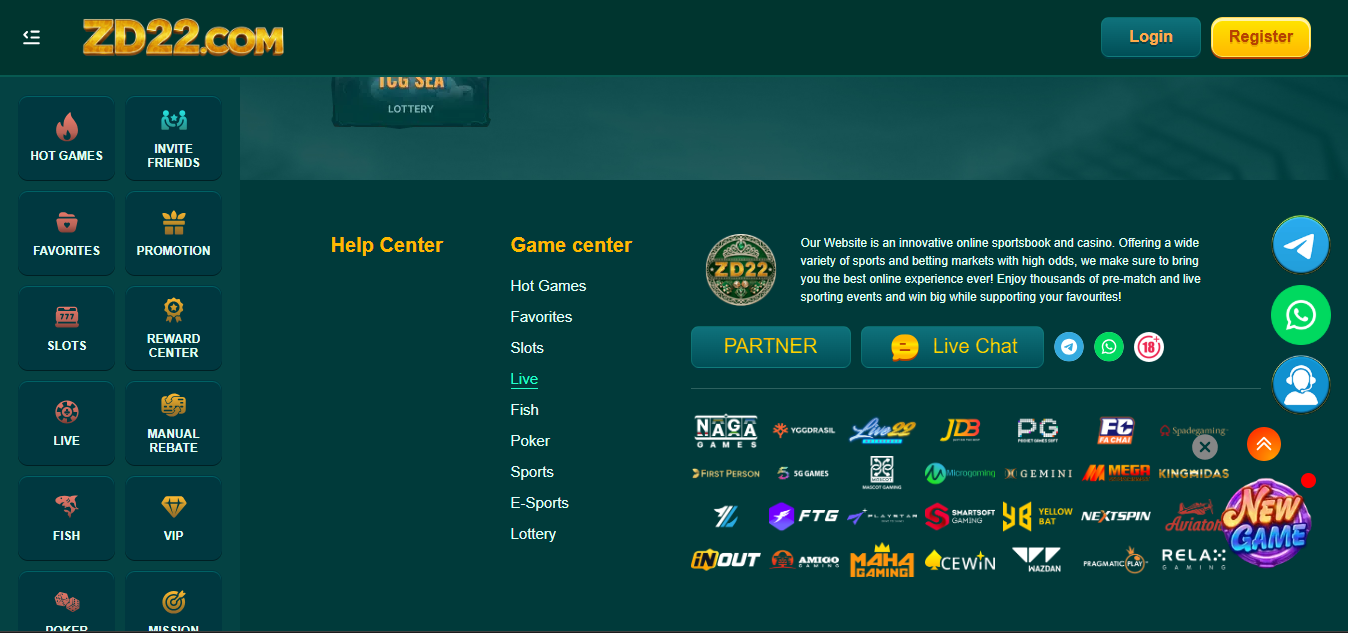
Task: Click the Login button
Action: coord(1150,37)
